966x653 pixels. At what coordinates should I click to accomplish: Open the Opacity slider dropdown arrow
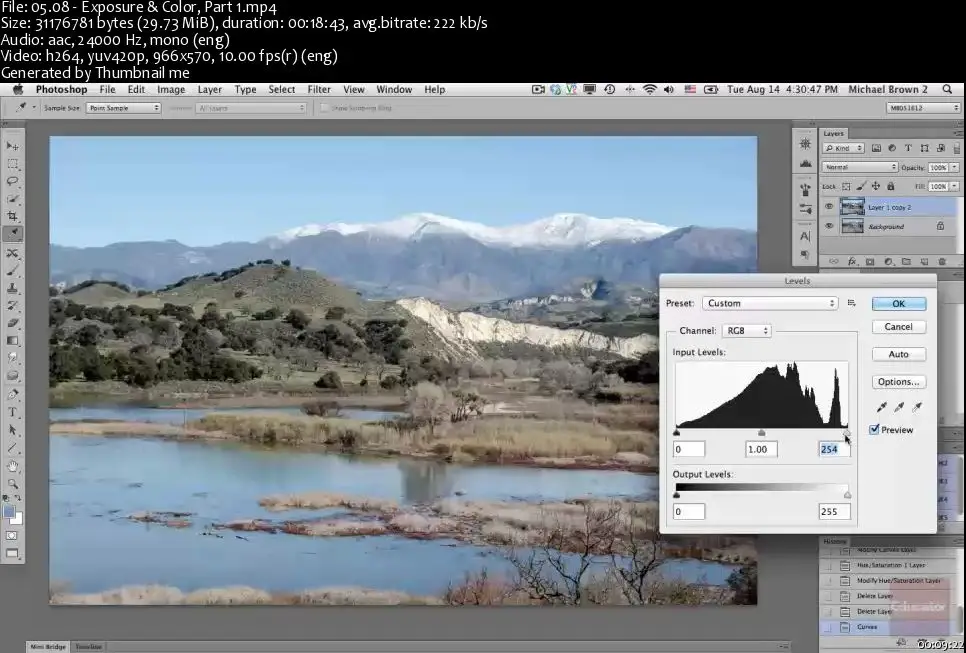(955, 167)
